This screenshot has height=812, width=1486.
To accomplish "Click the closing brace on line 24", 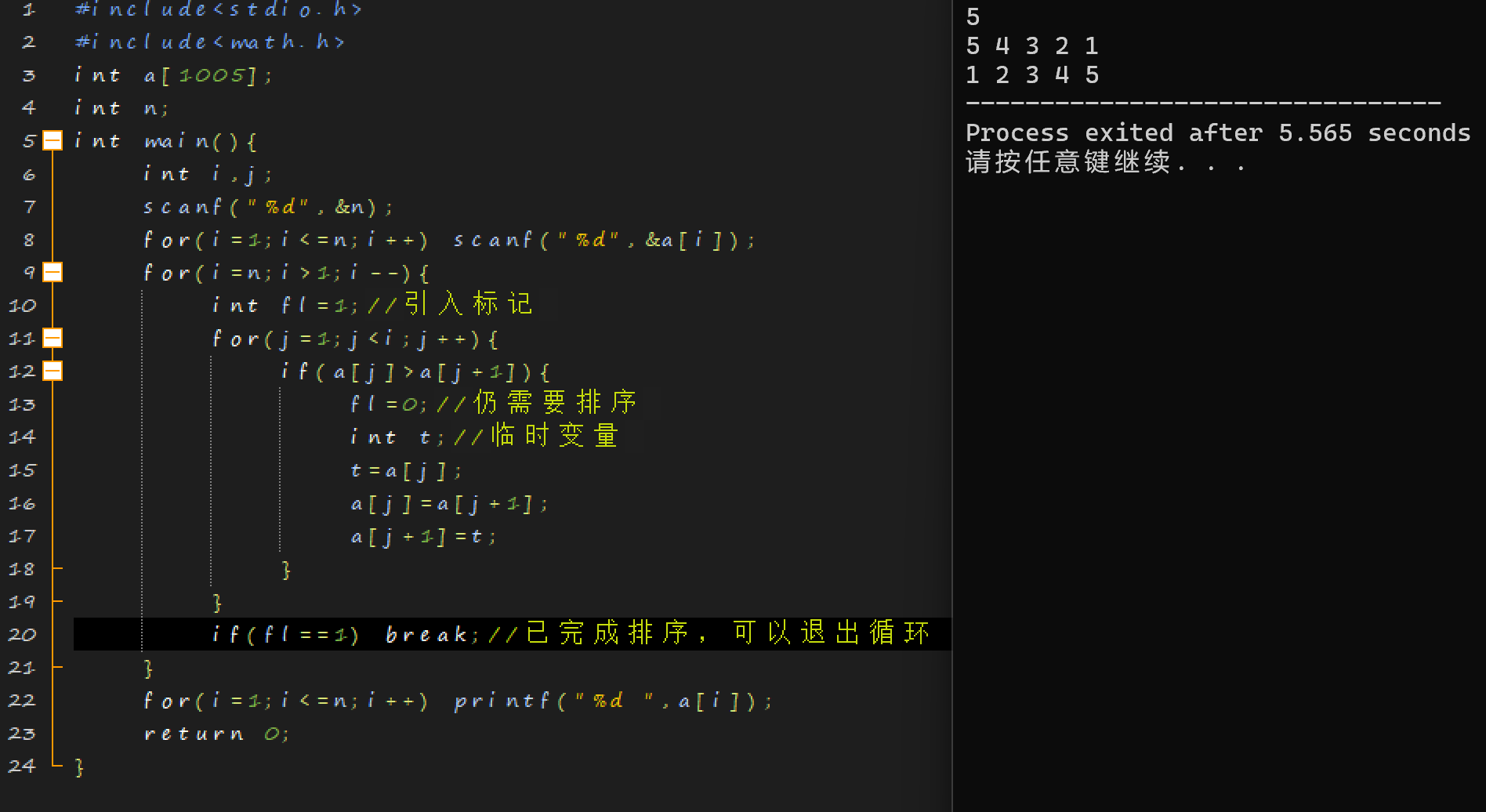I will pyautogui.click(x=79, y=767).
